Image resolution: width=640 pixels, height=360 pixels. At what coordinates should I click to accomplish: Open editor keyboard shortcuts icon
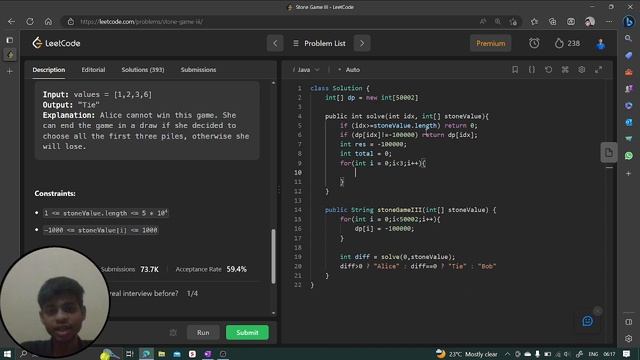[565, 70]
